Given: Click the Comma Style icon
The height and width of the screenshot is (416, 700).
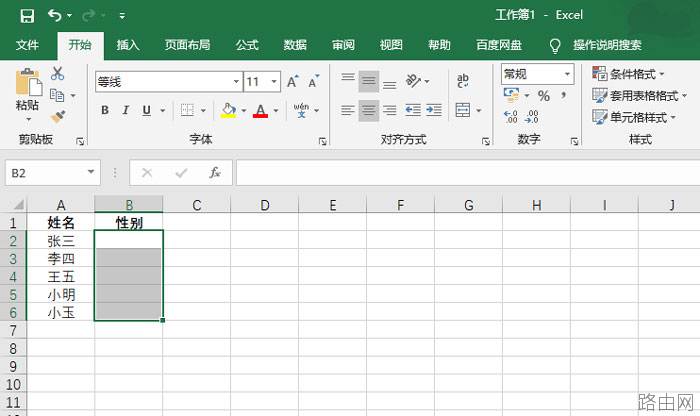Looking at the screenshot, I should [564, 96].
